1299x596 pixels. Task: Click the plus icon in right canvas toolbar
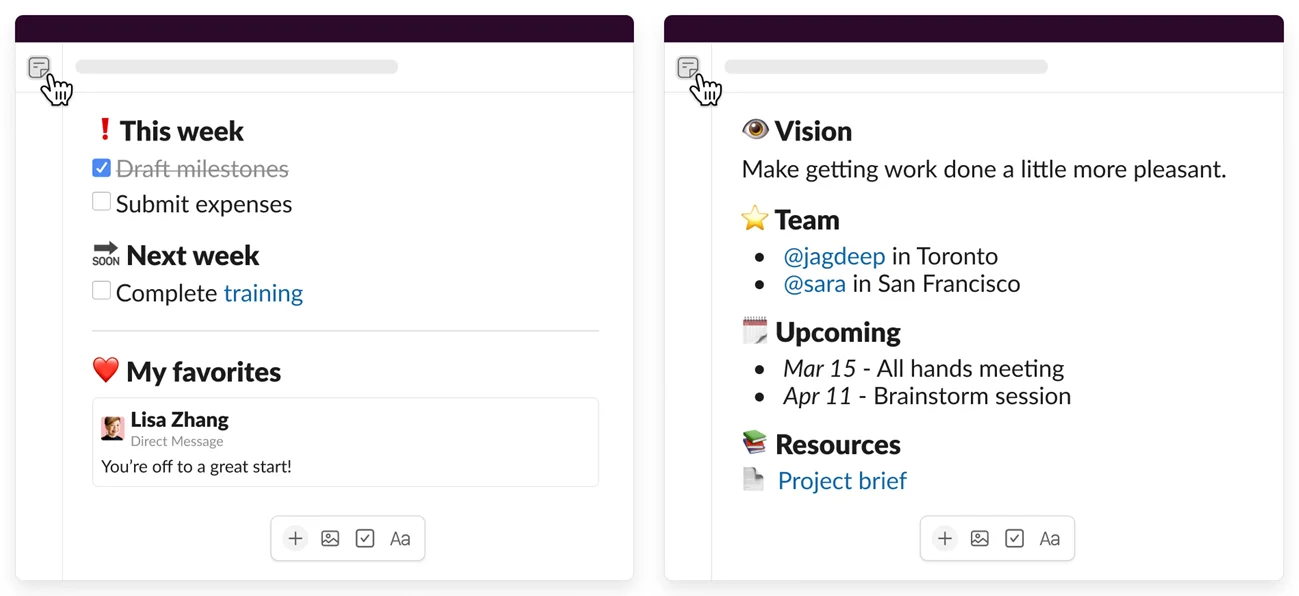tap(944, 539)
